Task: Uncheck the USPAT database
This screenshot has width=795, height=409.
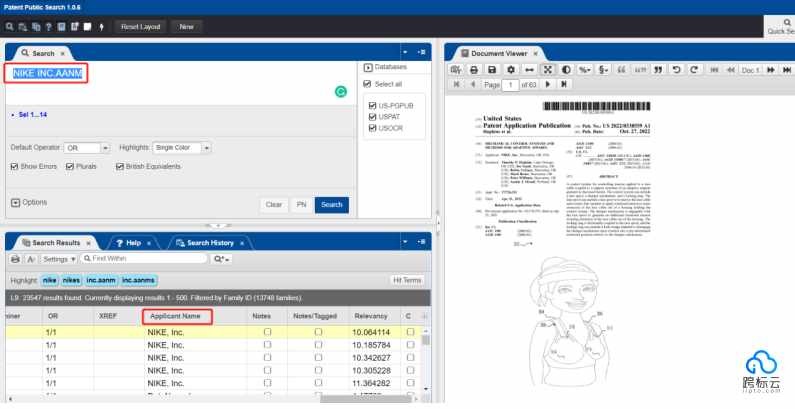Action: 372,117
